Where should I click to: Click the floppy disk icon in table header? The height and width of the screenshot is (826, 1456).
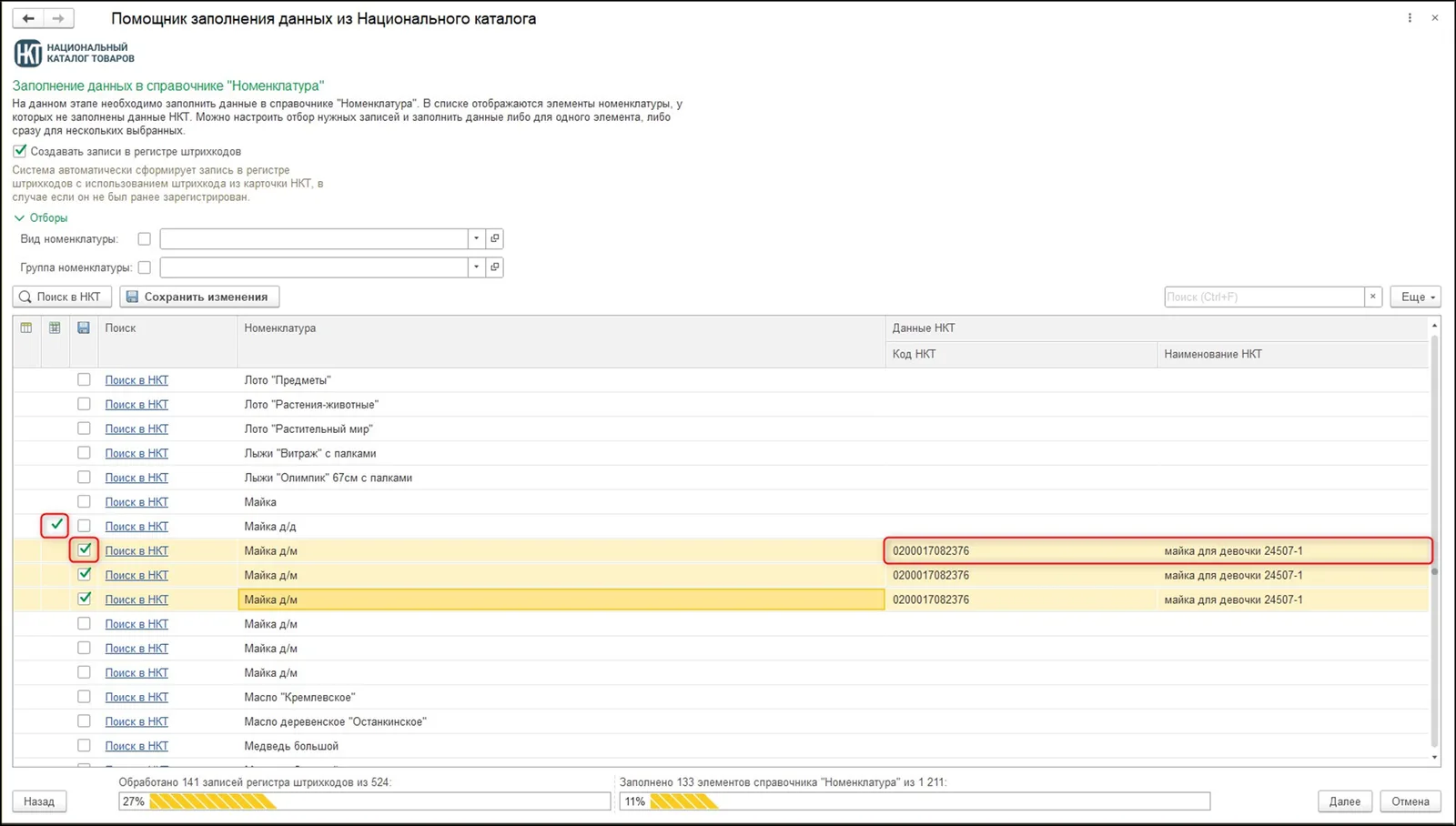[84, 328]
